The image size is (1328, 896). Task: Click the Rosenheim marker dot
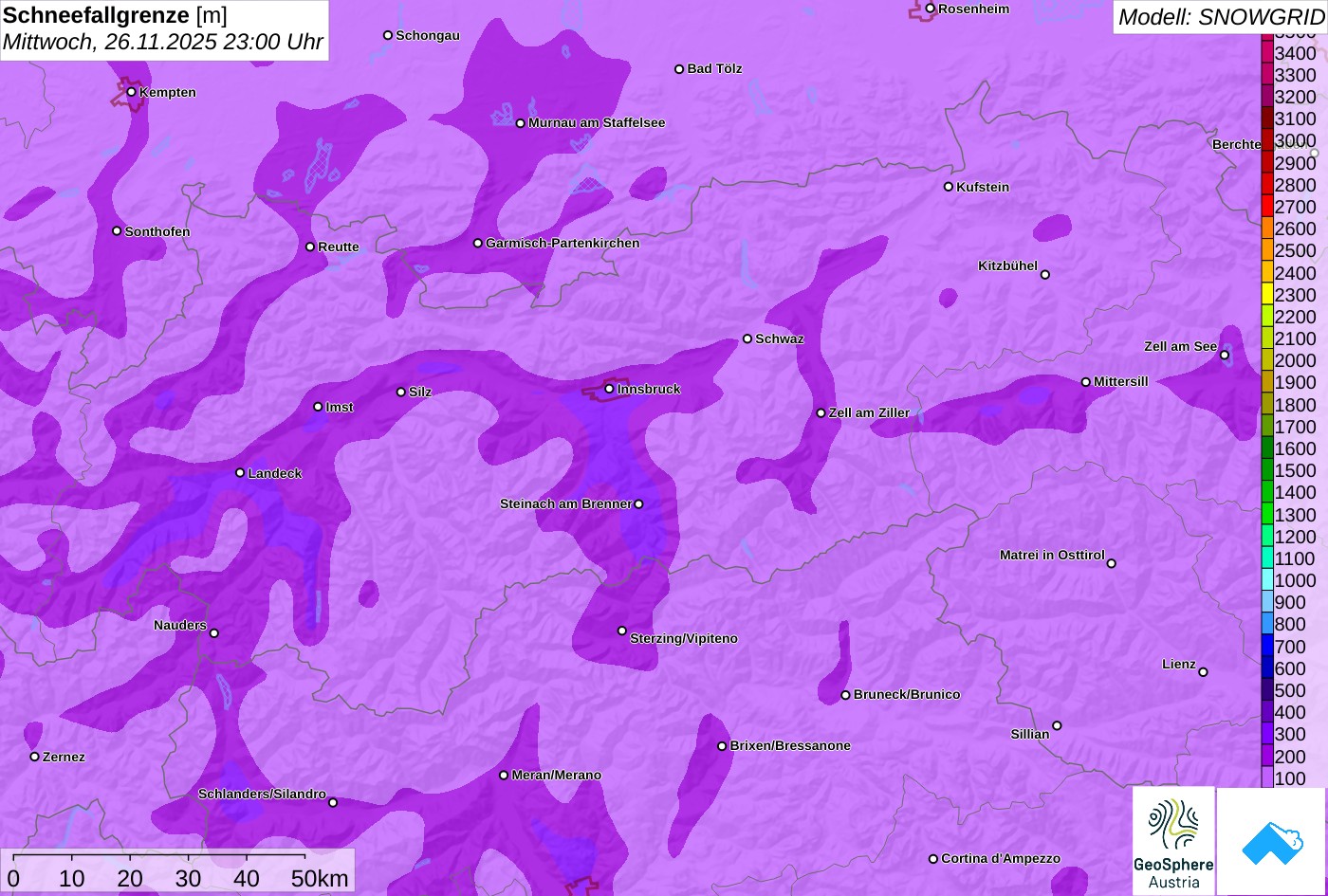931,9
